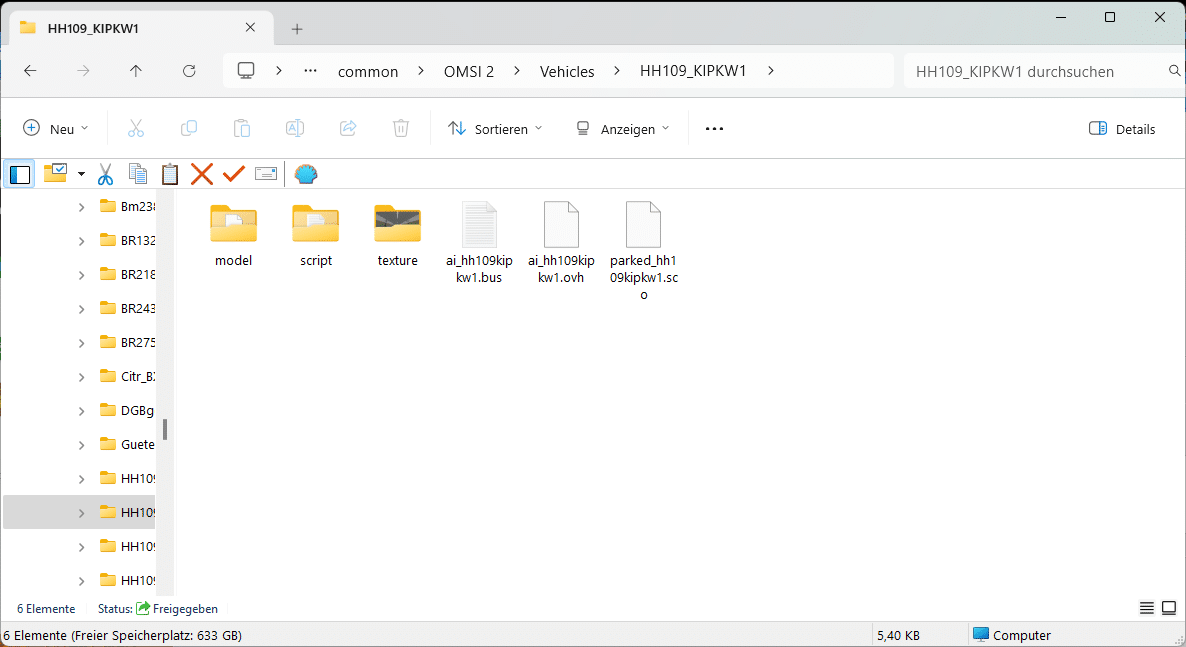Switch to large thumbnails view in status bar
Image resolution: width=1186 pixels, height=647 pixels.
pyautogui.click(x=1168, y=608)
